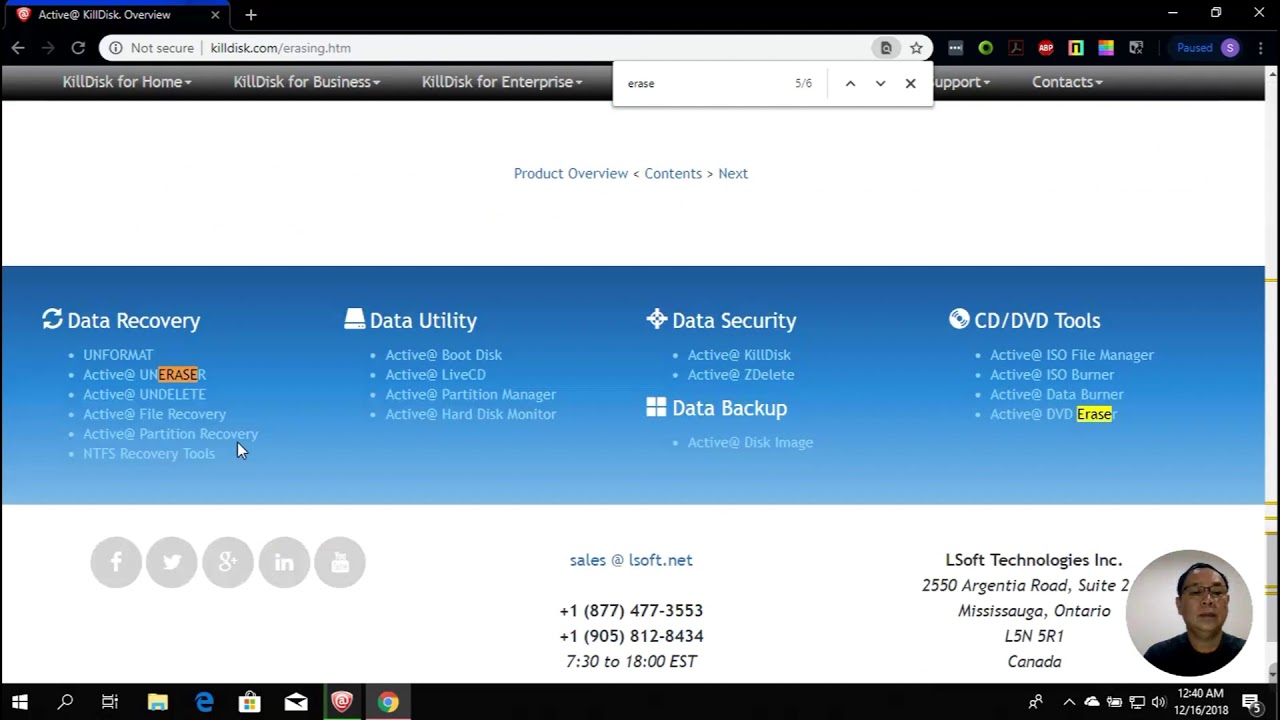Open Active@ Data Burner link
The height and width of the screenshot is (720, 1280).
1057,395
